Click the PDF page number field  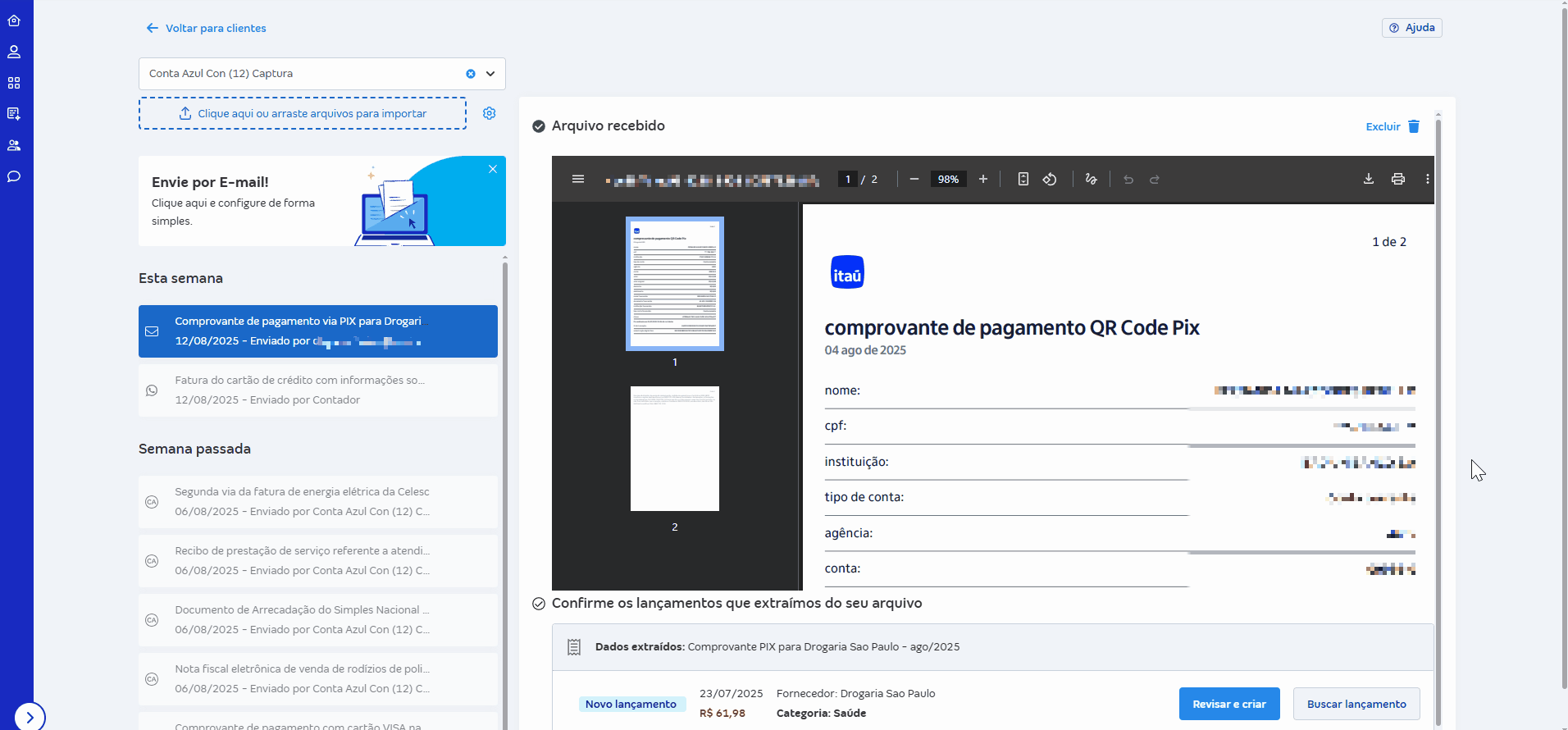tap(848, 179)
